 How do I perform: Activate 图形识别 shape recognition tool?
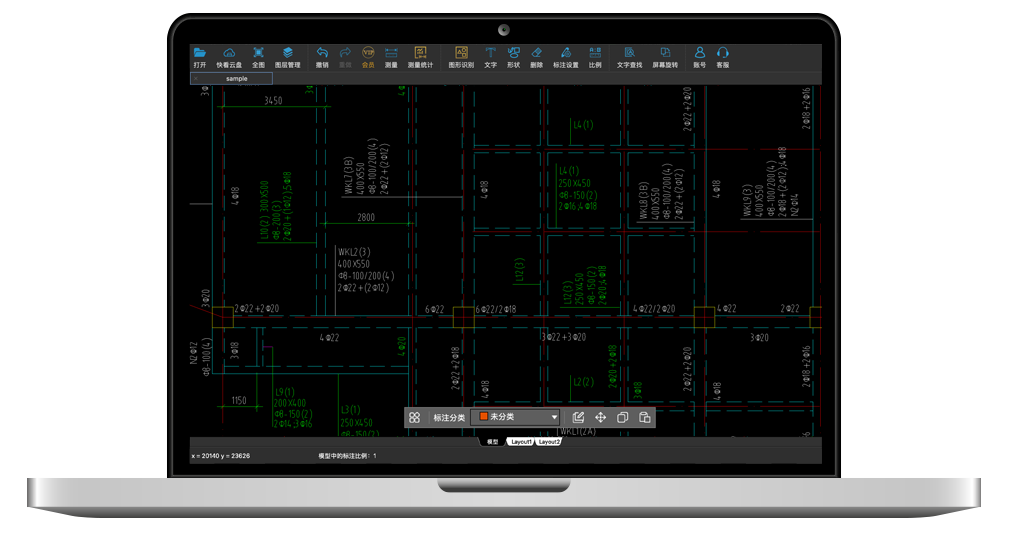tap(461, 53)
